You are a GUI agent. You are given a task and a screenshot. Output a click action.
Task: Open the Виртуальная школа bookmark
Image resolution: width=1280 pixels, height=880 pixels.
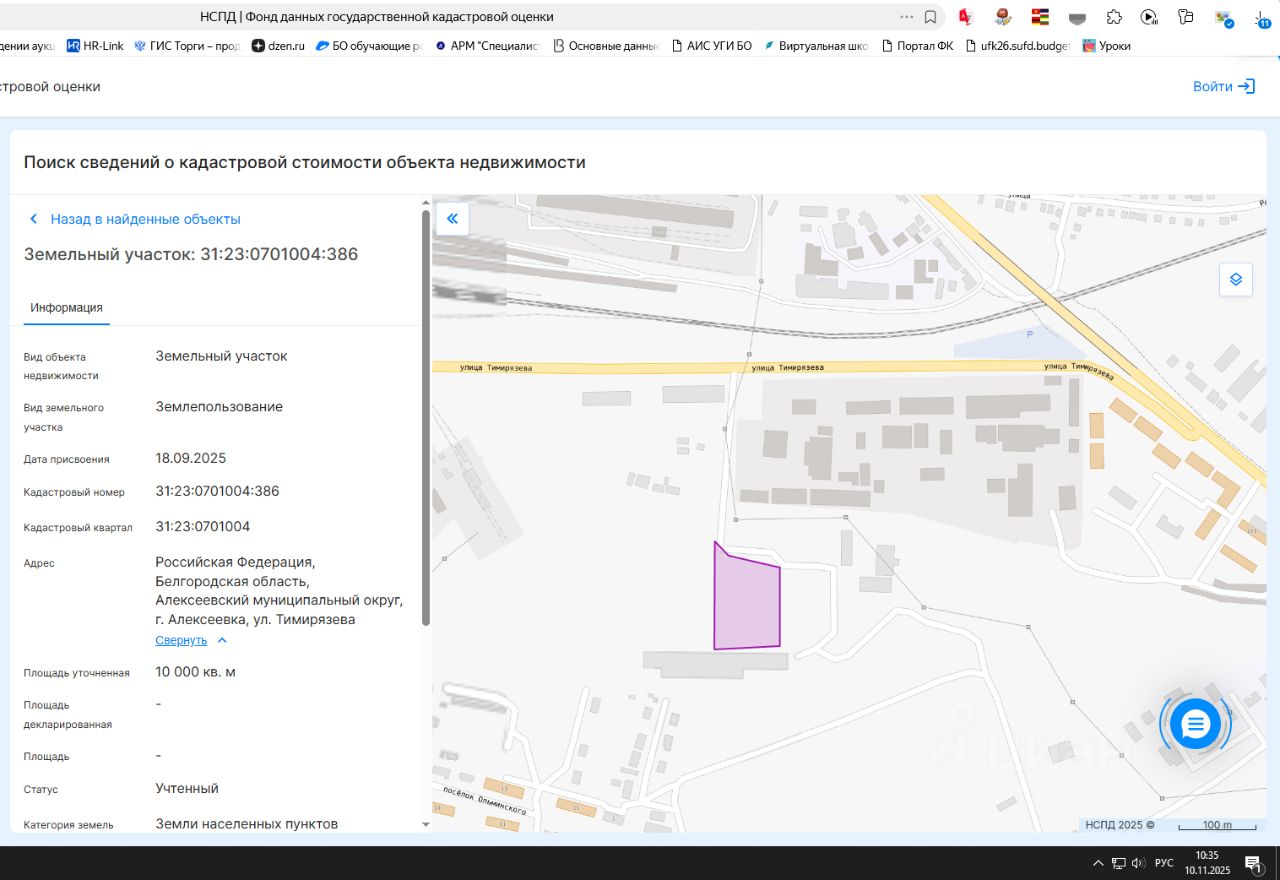(x=816, y=46)
